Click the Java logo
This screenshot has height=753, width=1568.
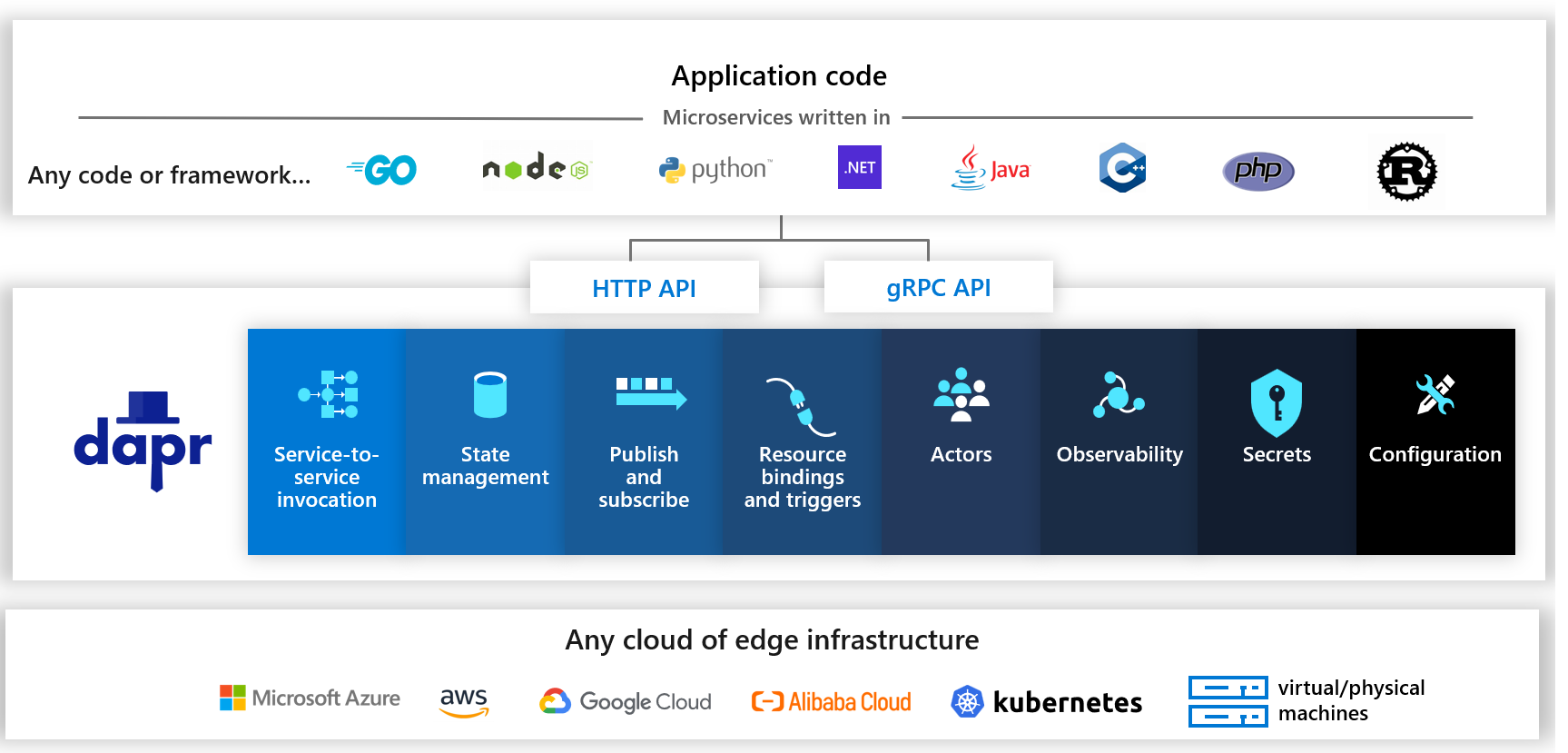[x=990, y=167]
